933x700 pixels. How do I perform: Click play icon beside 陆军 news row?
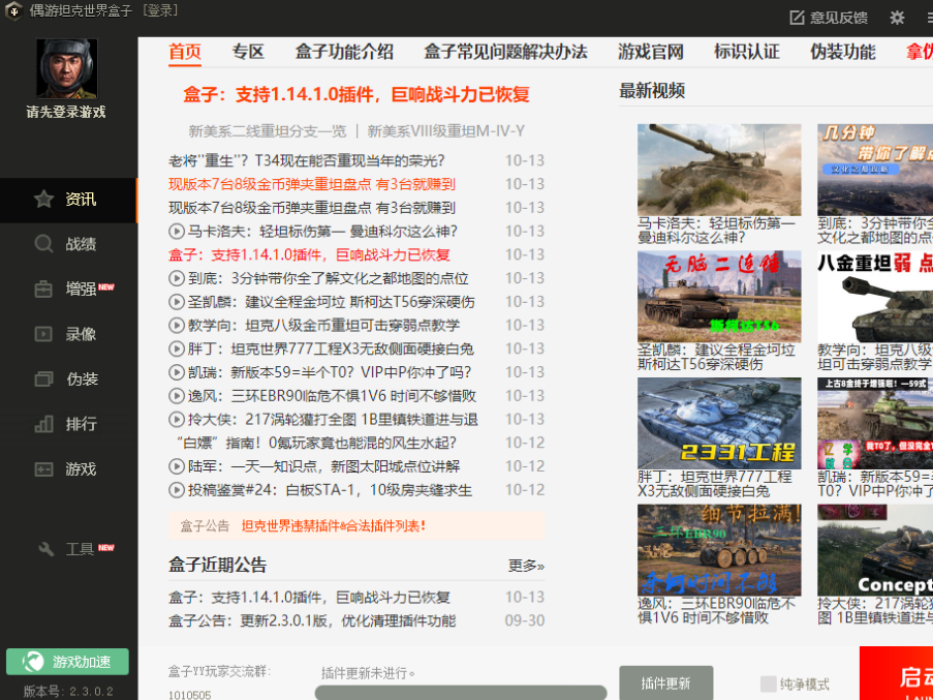click(x=177, y=466)
